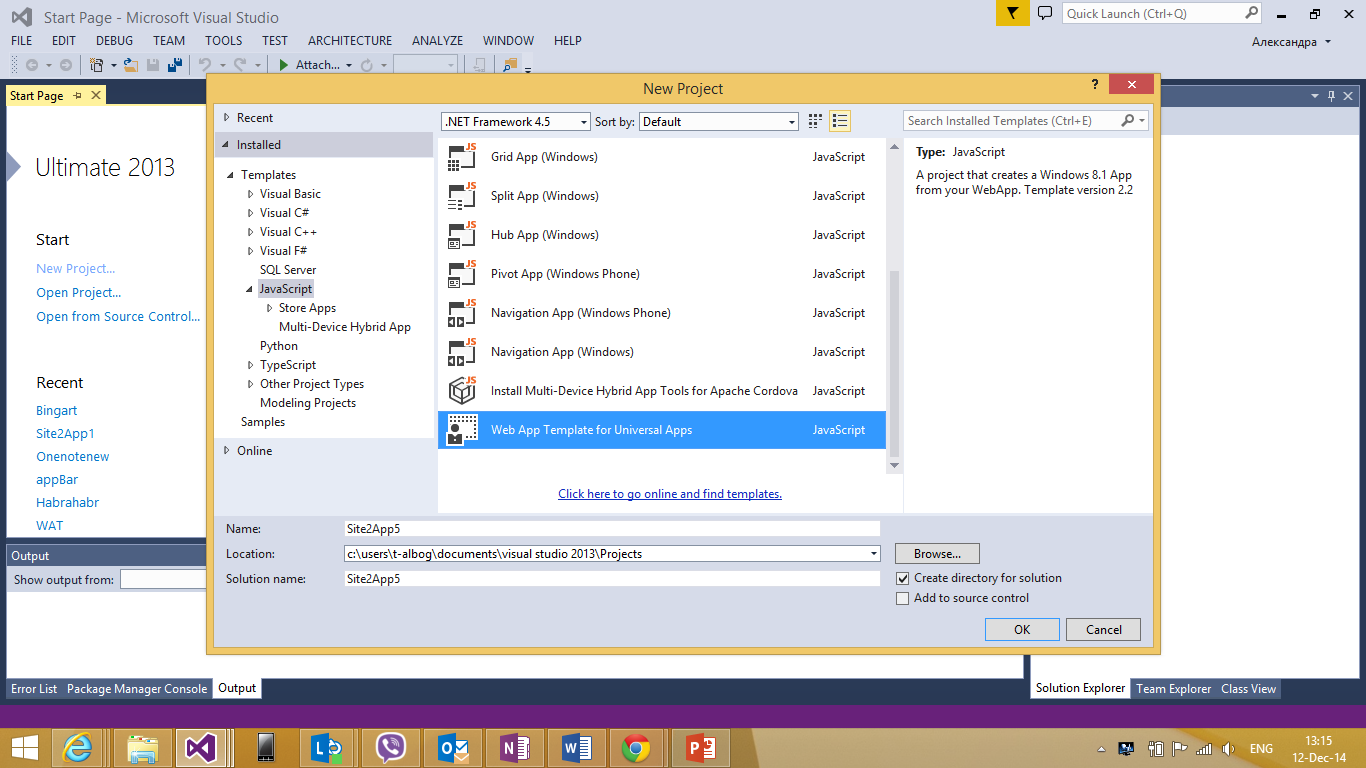Click the Search Installed Templates box
The width and height of the screenshot is (1366, 768).
point(1013,121)
